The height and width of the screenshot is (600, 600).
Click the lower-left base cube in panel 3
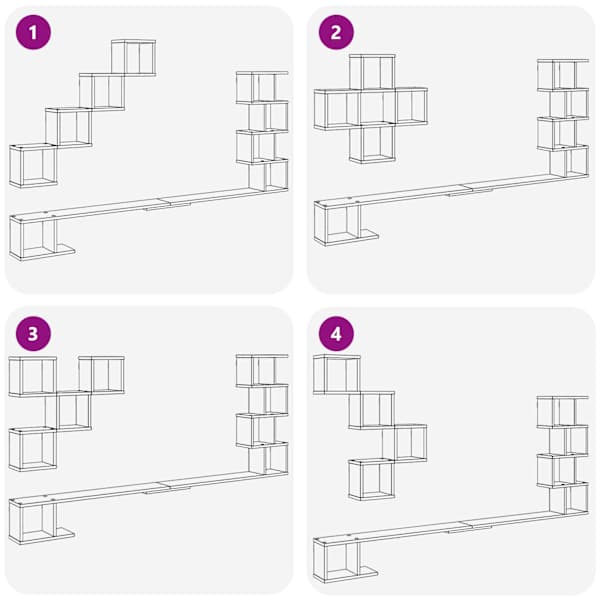(x=41, y=522)
